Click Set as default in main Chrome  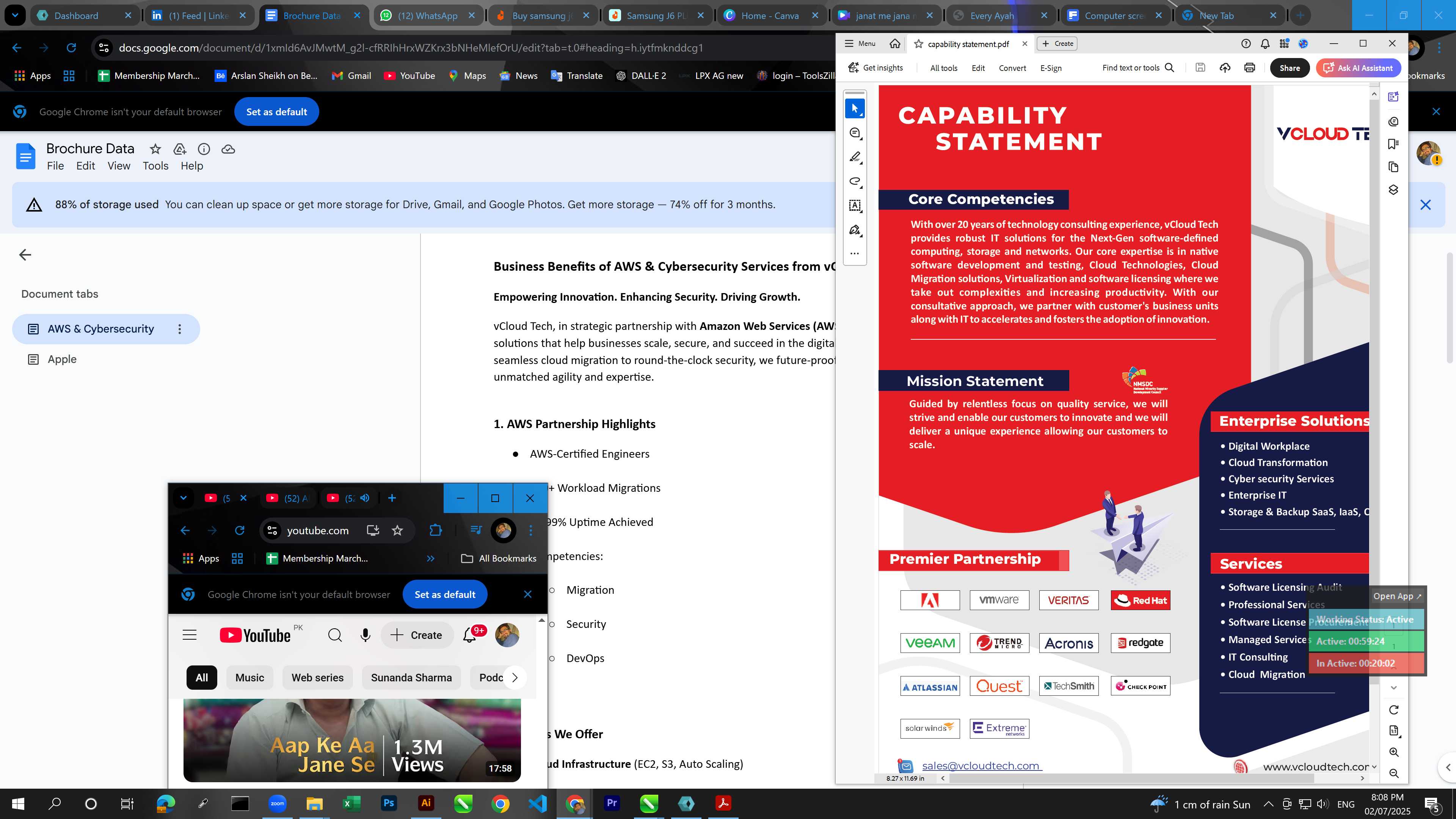point(276,112)
